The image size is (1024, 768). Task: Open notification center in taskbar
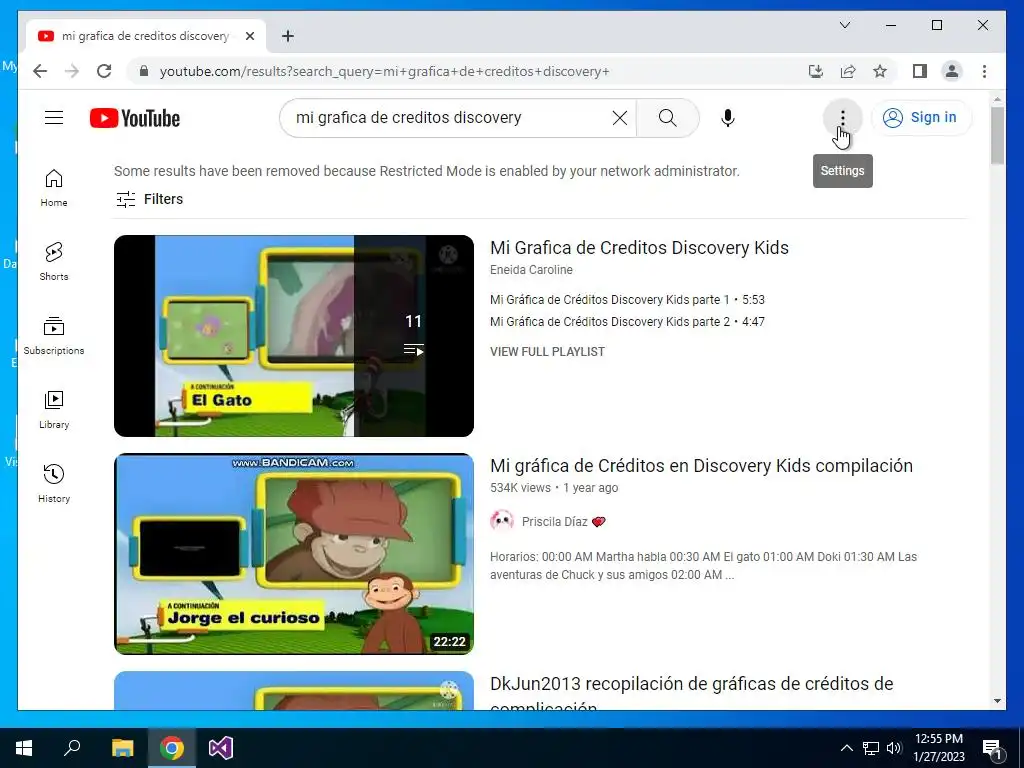tap(992, 748)
